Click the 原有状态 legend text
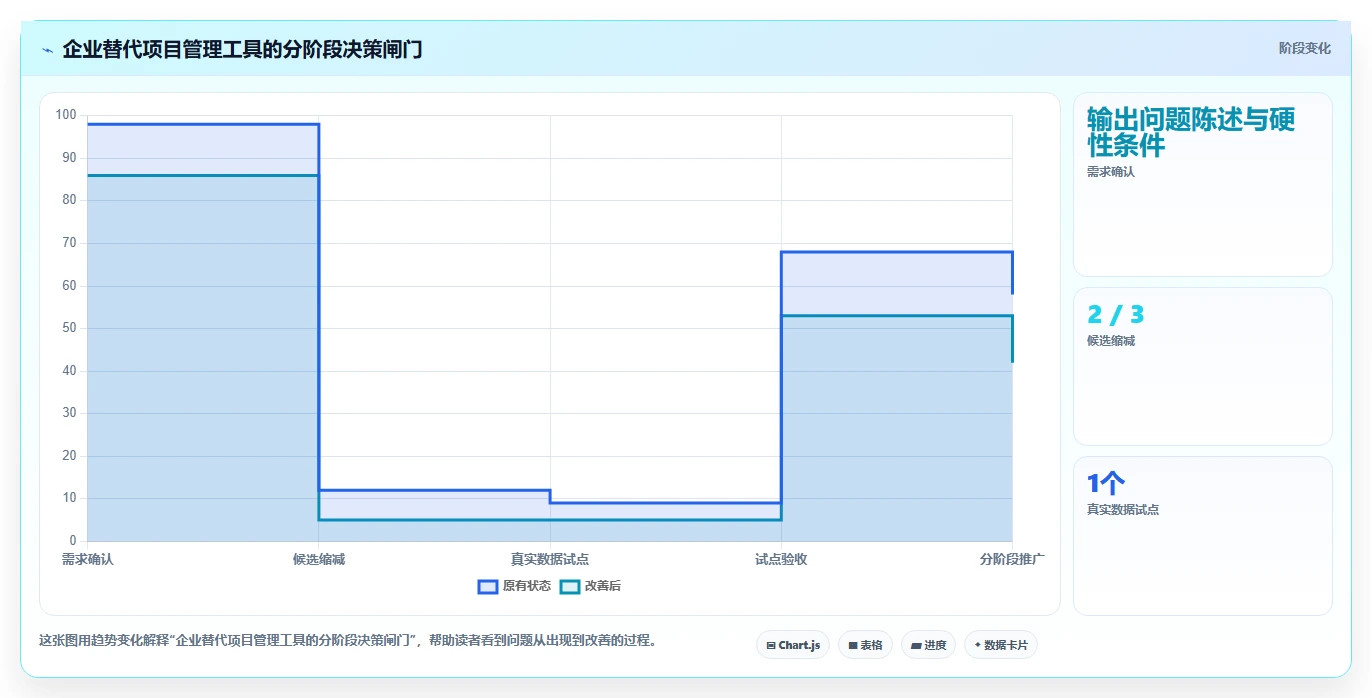 (x=527, y=587)
